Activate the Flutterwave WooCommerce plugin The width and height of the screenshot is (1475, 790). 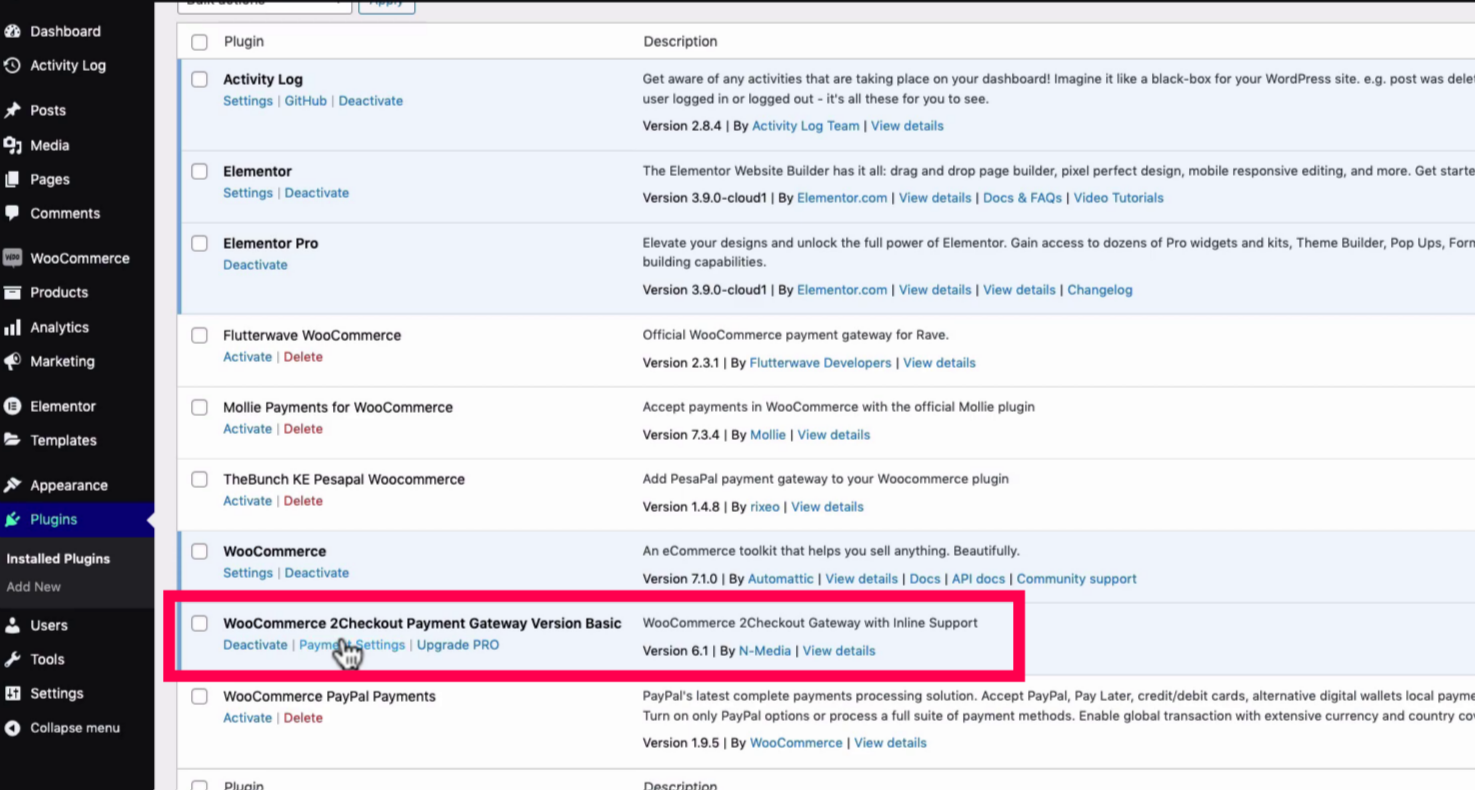pos(248,357)
